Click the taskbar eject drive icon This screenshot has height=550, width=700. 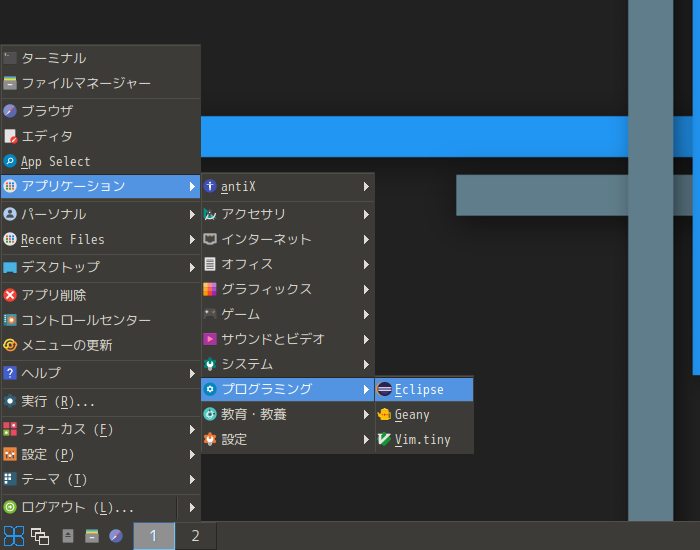click(67, 536)
